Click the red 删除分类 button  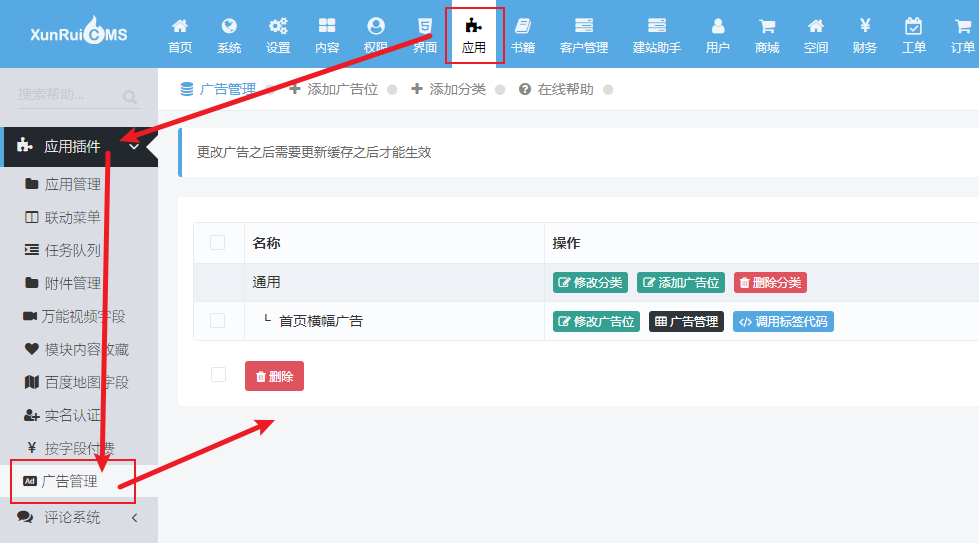tap(770, 283)
